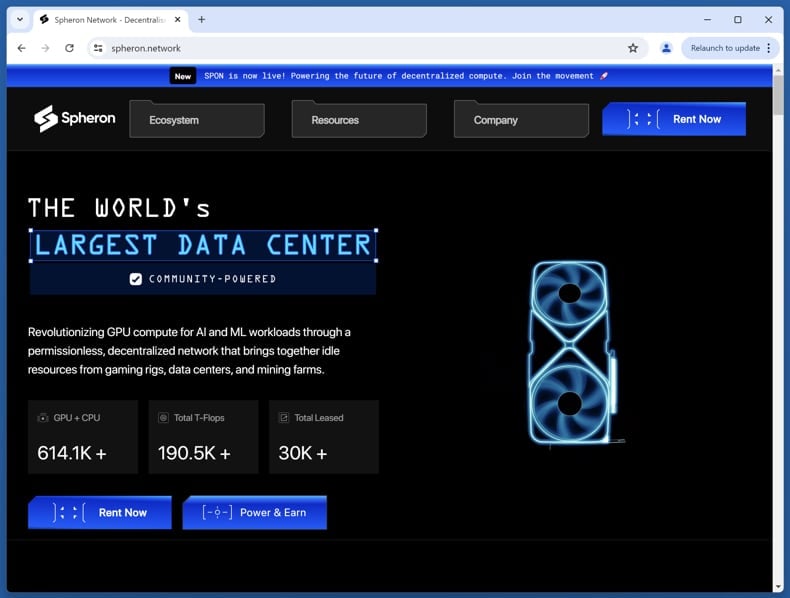This screenshot has height=598, width=790.
Task: Click the New badge in the banner
Action: click(x=182, y=76)
